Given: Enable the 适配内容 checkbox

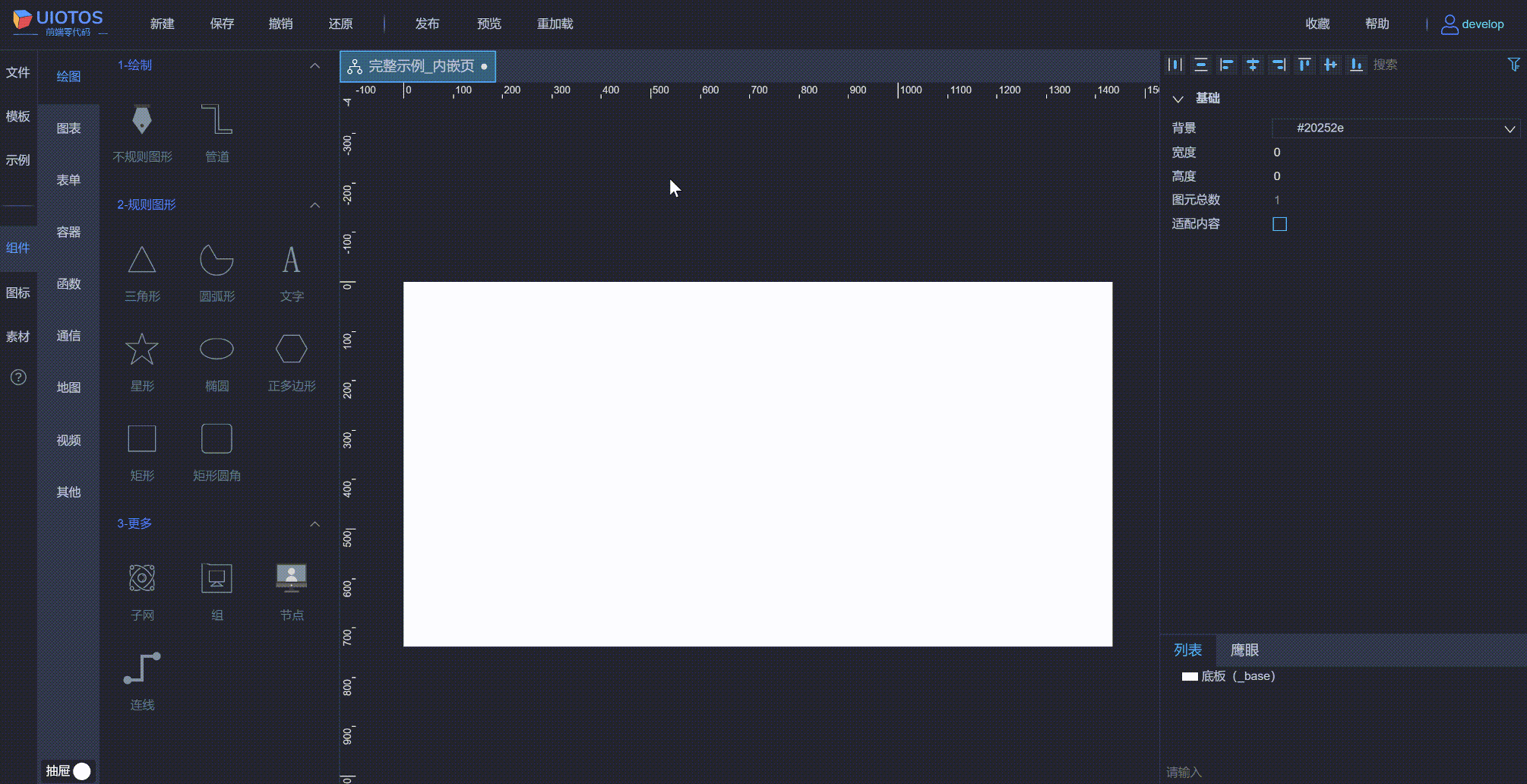Looking at the screenshot, I should click(1280, 223).
